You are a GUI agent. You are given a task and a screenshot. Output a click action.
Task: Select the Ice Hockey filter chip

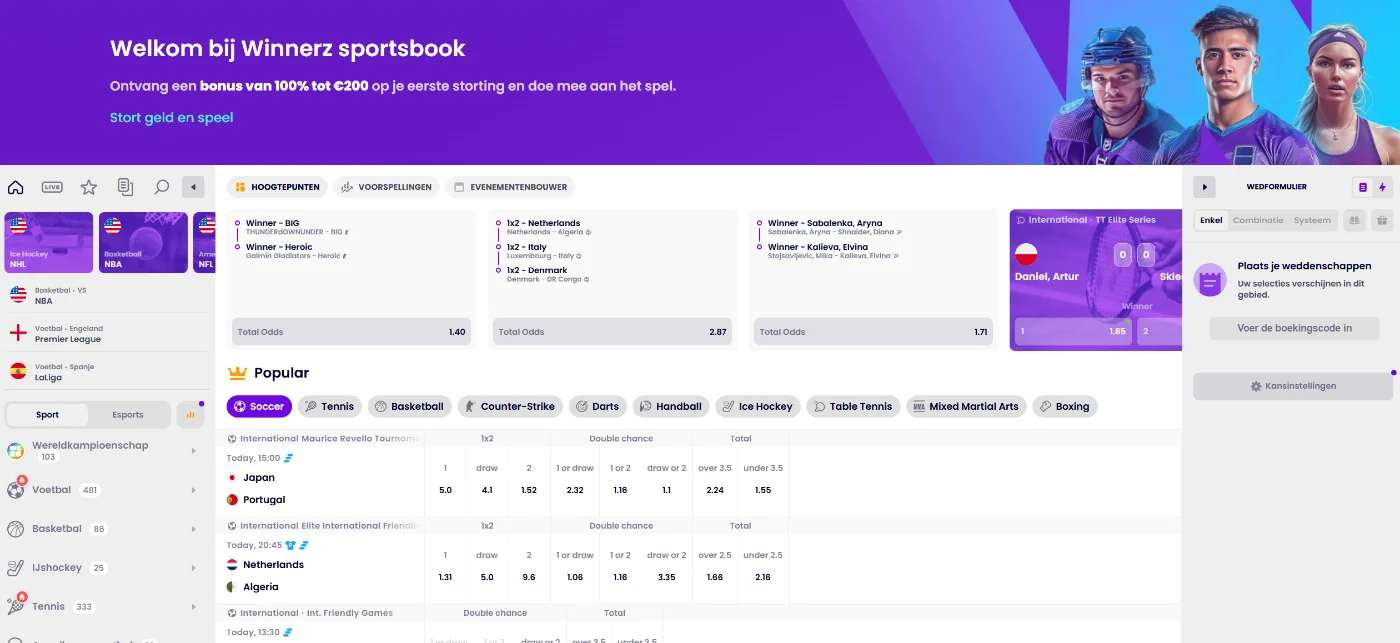758,406
